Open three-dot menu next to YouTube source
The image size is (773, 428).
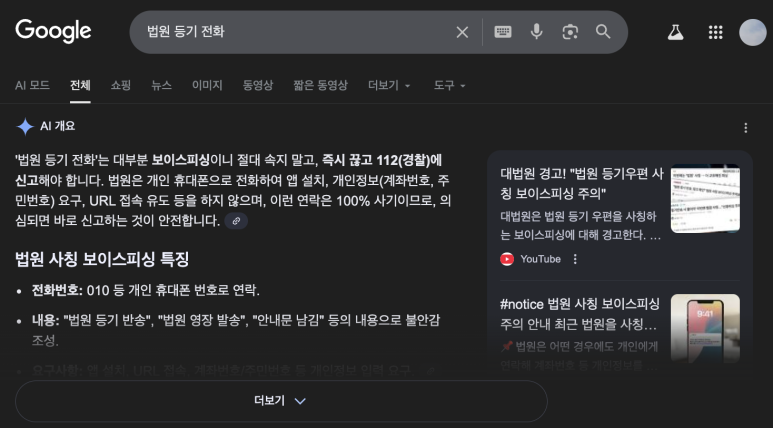[575, 259]
